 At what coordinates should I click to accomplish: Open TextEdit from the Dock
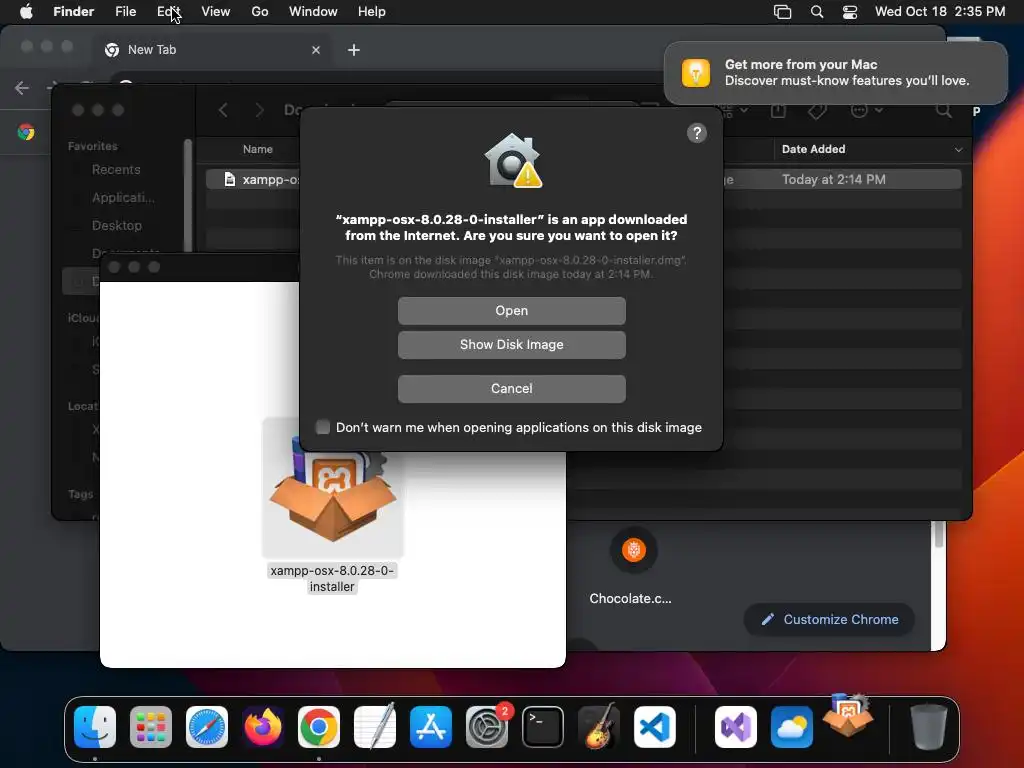(375, 727)
